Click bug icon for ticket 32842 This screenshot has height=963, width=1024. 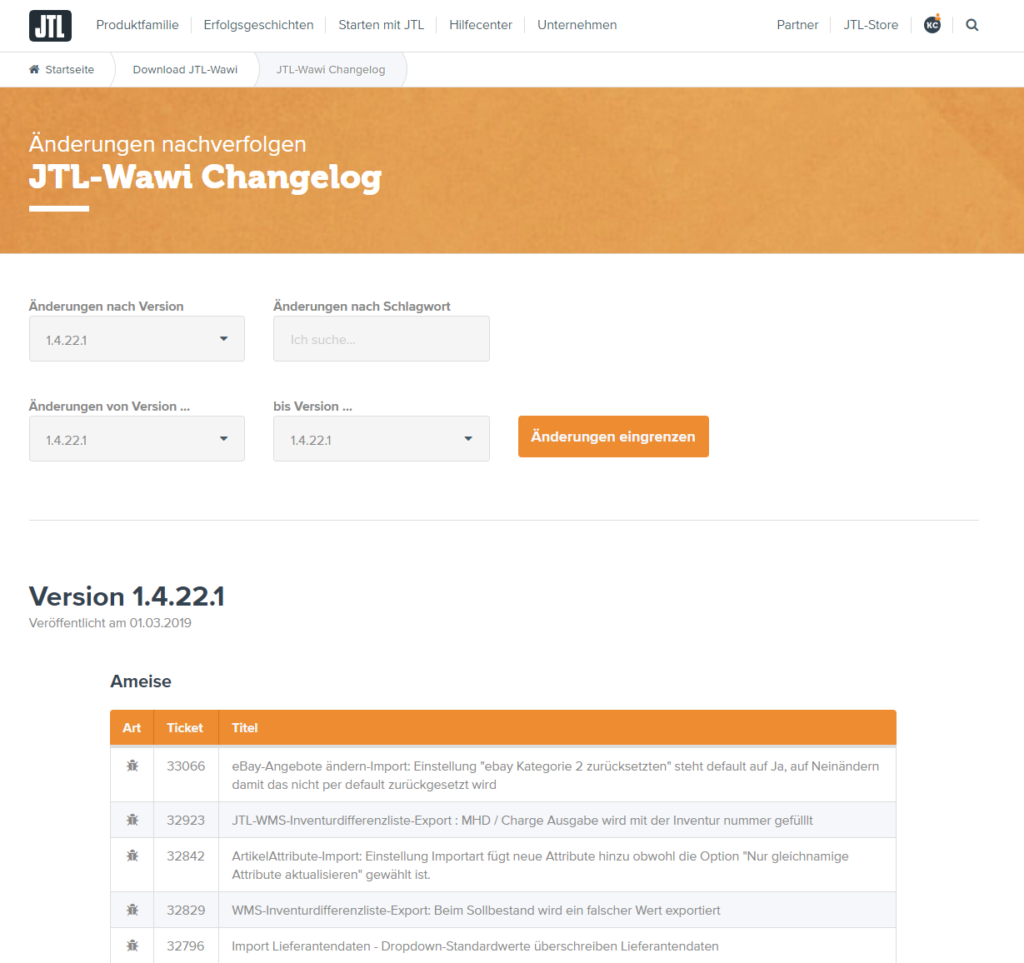coord(132,856)
